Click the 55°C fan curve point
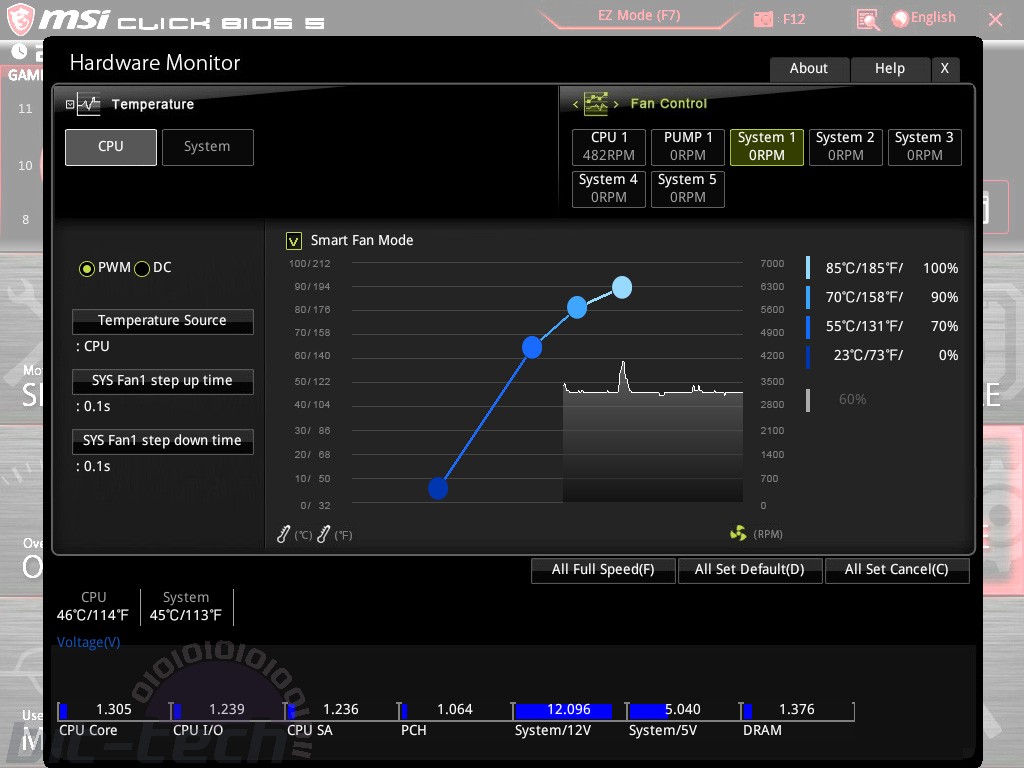The width and height of the screenshot is (1024, 768). [x=532, y=347]
